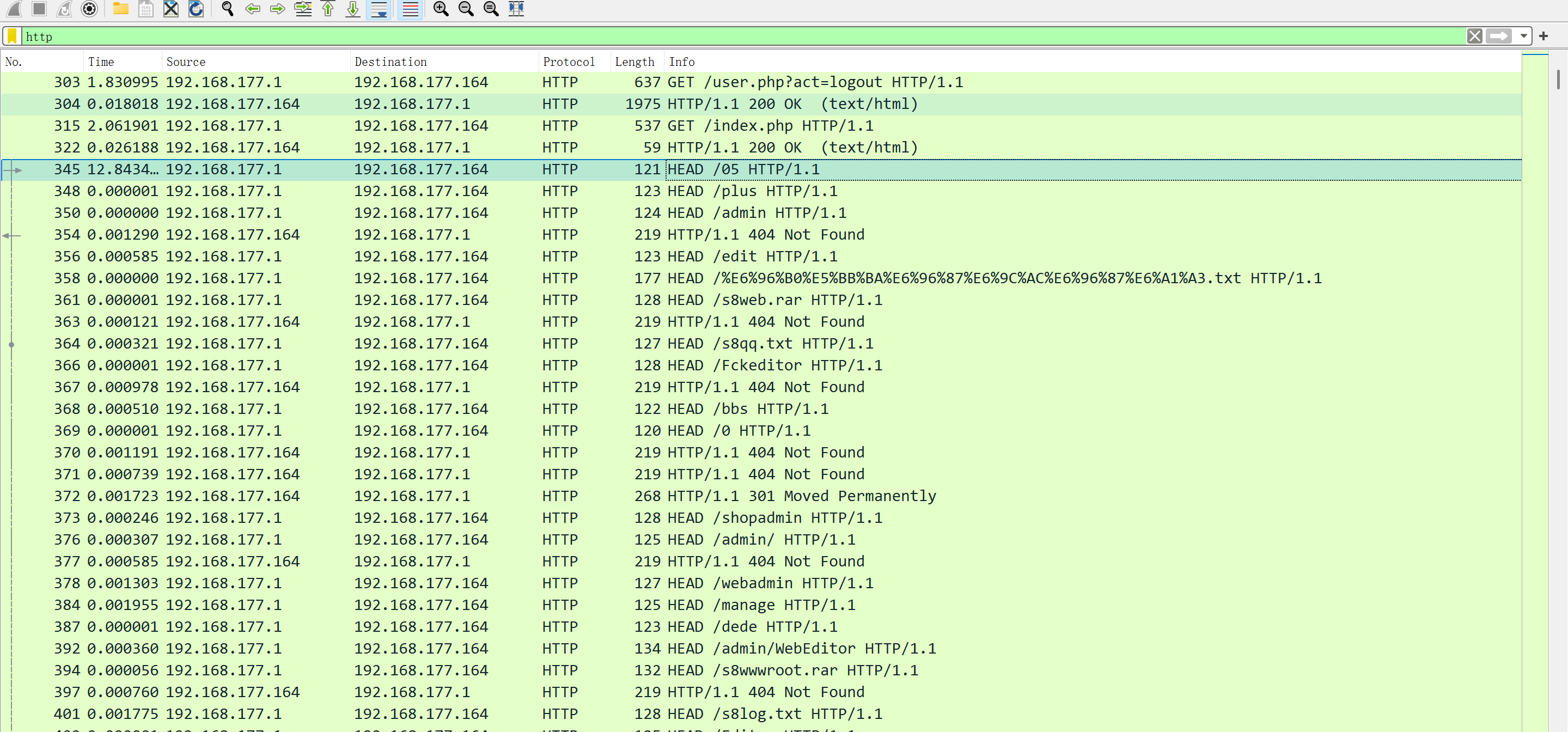Reload this capture file
This screenshot has height=732, width=1568.
pyautogui.click(x=196, y=9)
